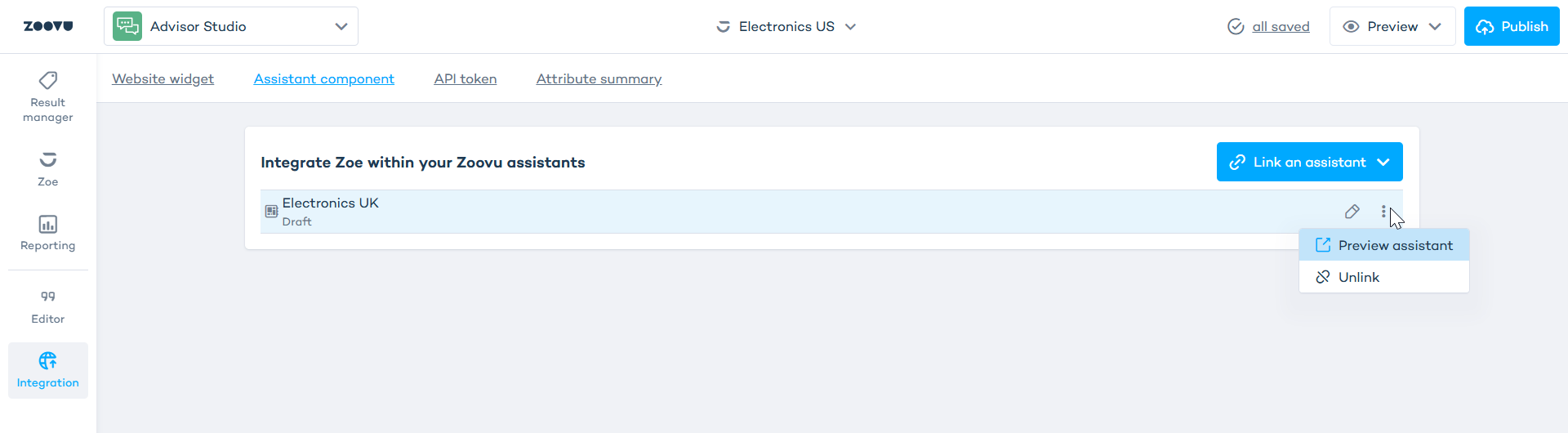Open the Editor sidebar section
Screen dimensions: 1568x433
tap(48, 306)
